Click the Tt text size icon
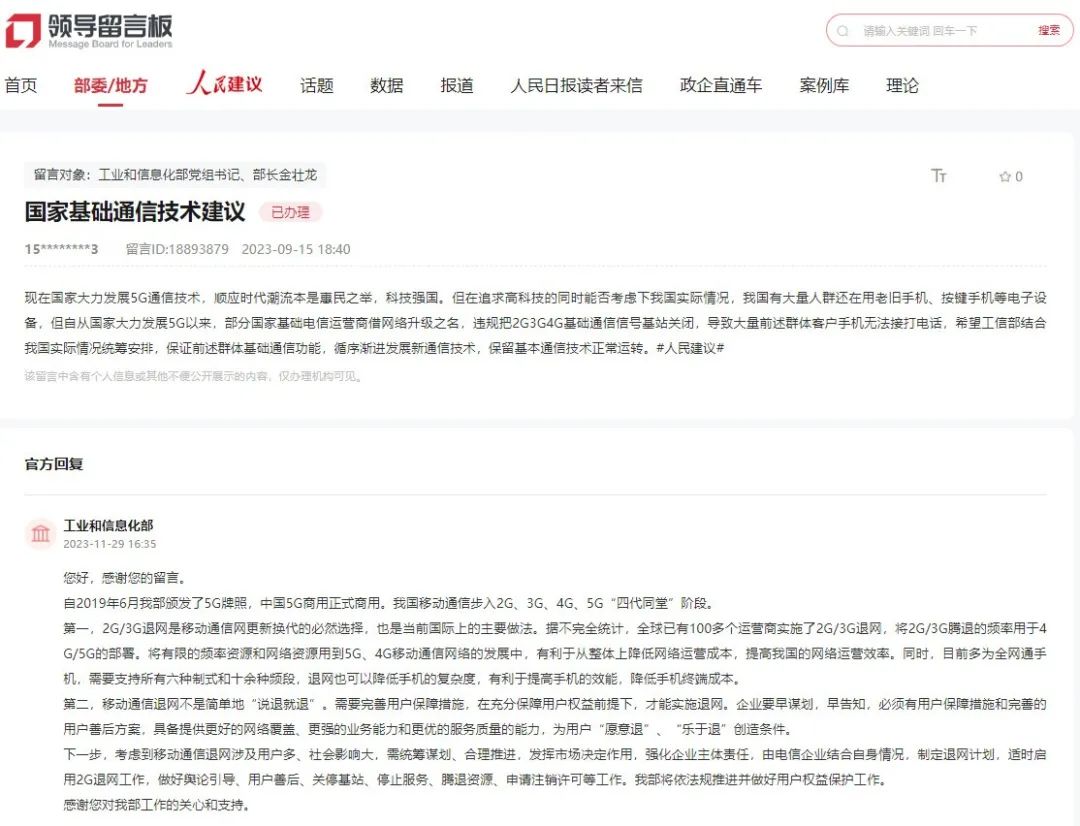Image resolution: width=1080 pixels, height=826 pixels. click(x=938, y=176)
